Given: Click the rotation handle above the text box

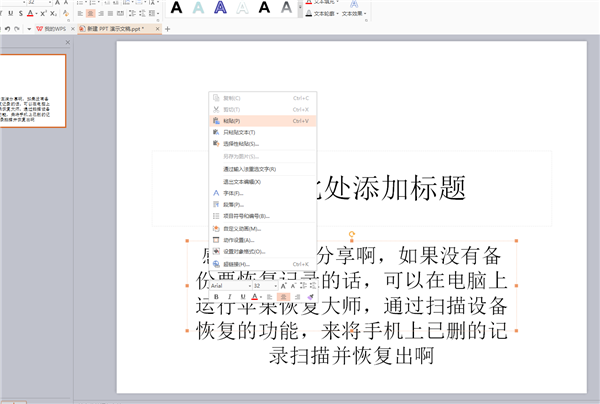Looking at the screenshot, I should coord(352,233).
